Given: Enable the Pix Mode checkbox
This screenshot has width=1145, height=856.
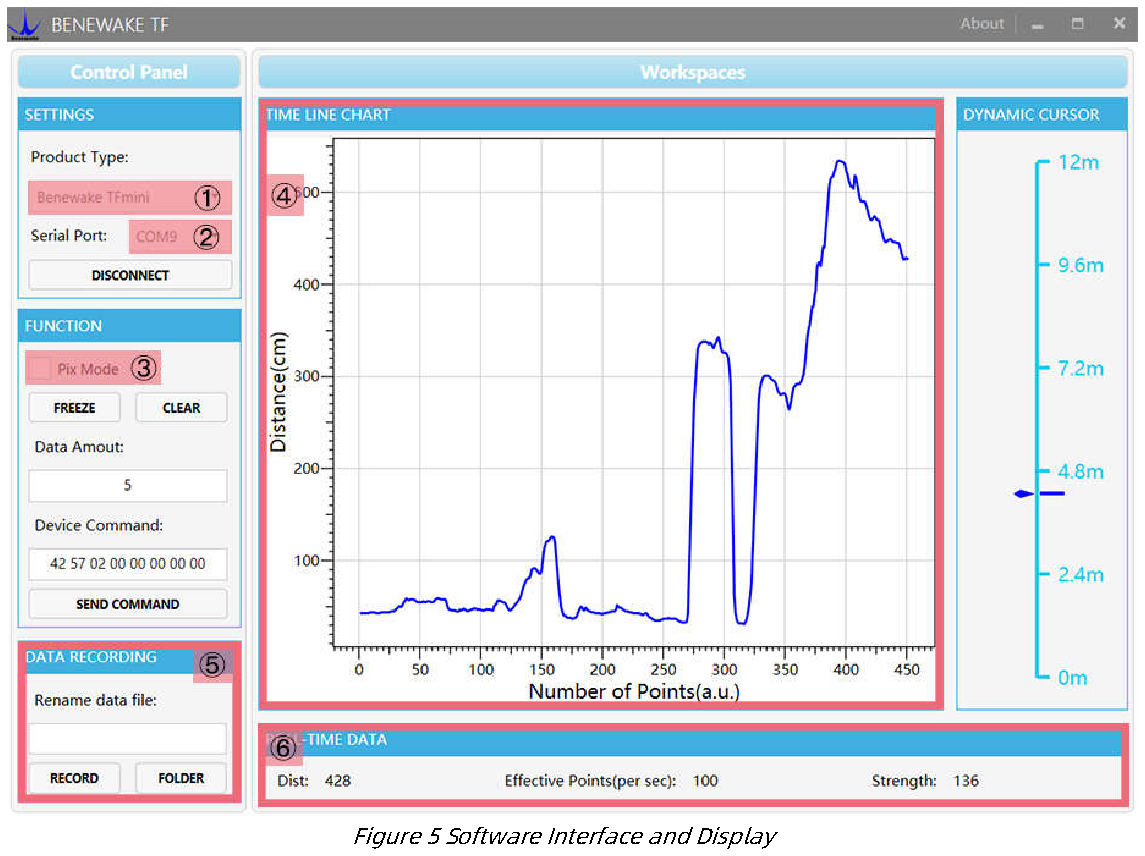Looking at the screenshot, I should [x=41, y=369].
